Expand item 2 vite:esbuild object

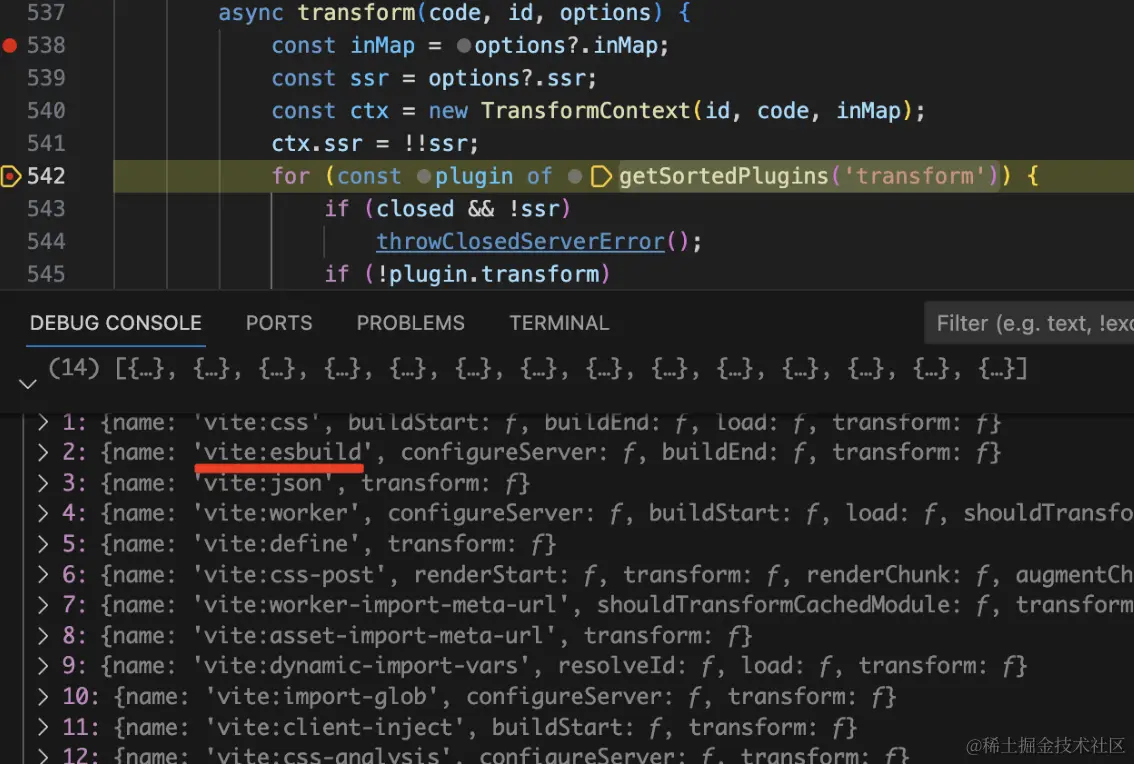click(43, 453)
